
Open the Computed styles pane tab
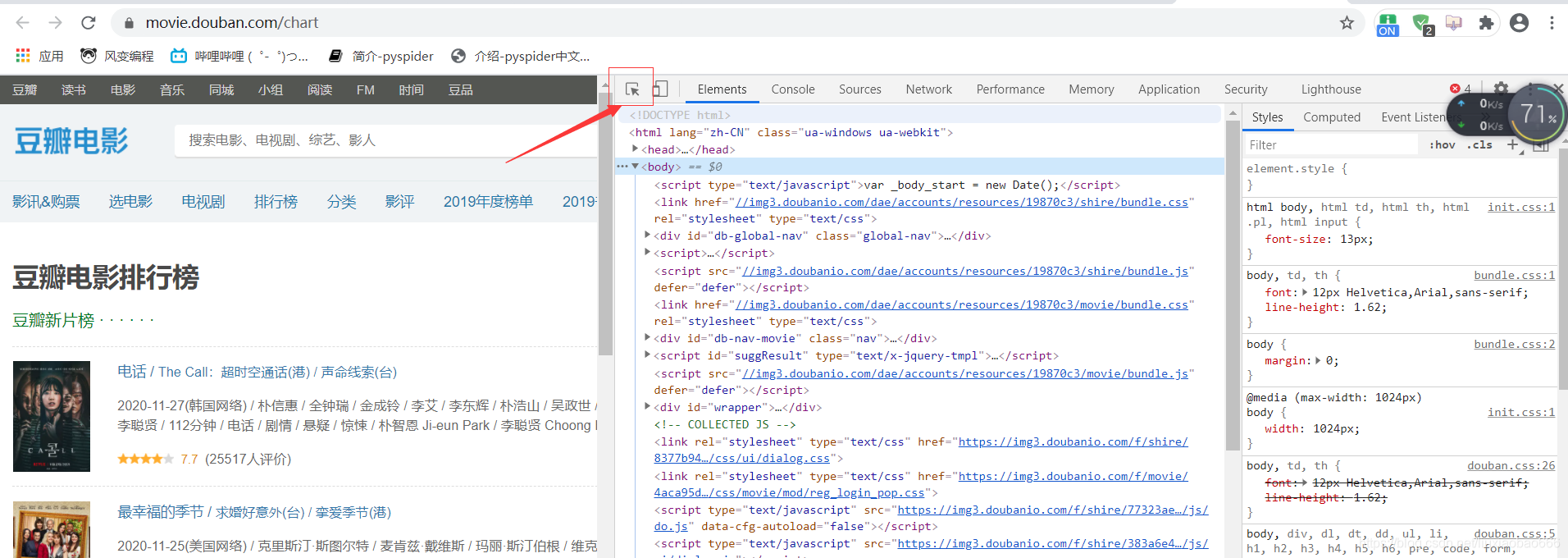[1331, 117]
